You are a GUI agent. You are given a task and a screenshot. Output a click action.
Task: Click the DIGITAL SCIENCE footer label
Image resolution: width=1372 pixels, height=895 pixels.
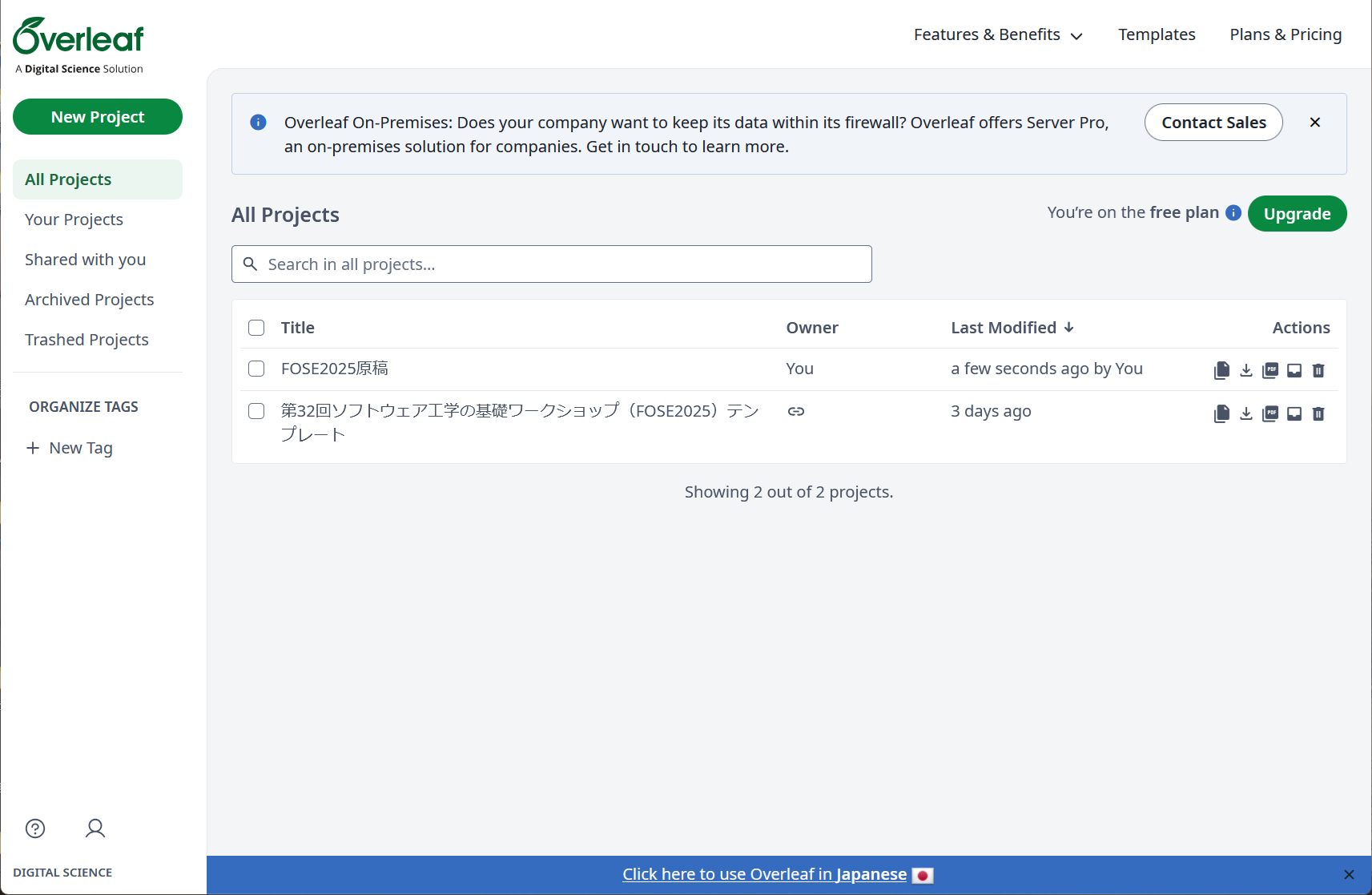coord(62,873)
